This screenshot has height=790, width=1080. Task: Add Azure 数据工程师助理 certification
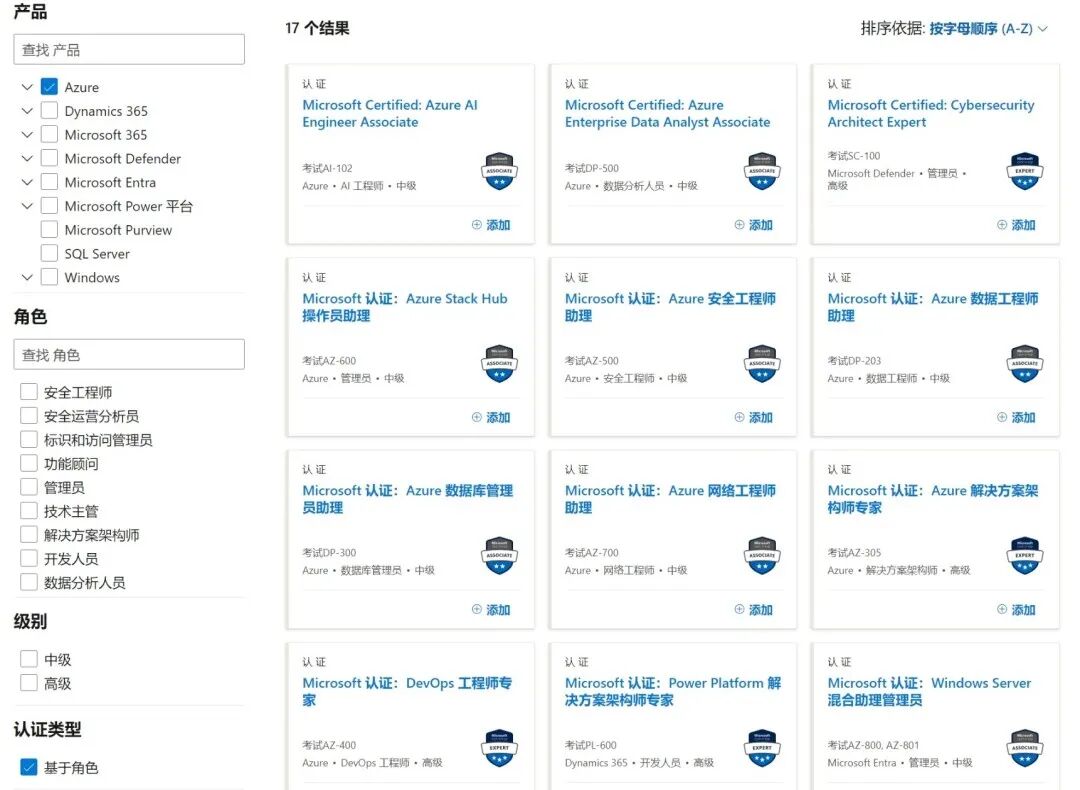pyautogui.click(x=1016, y=417)
